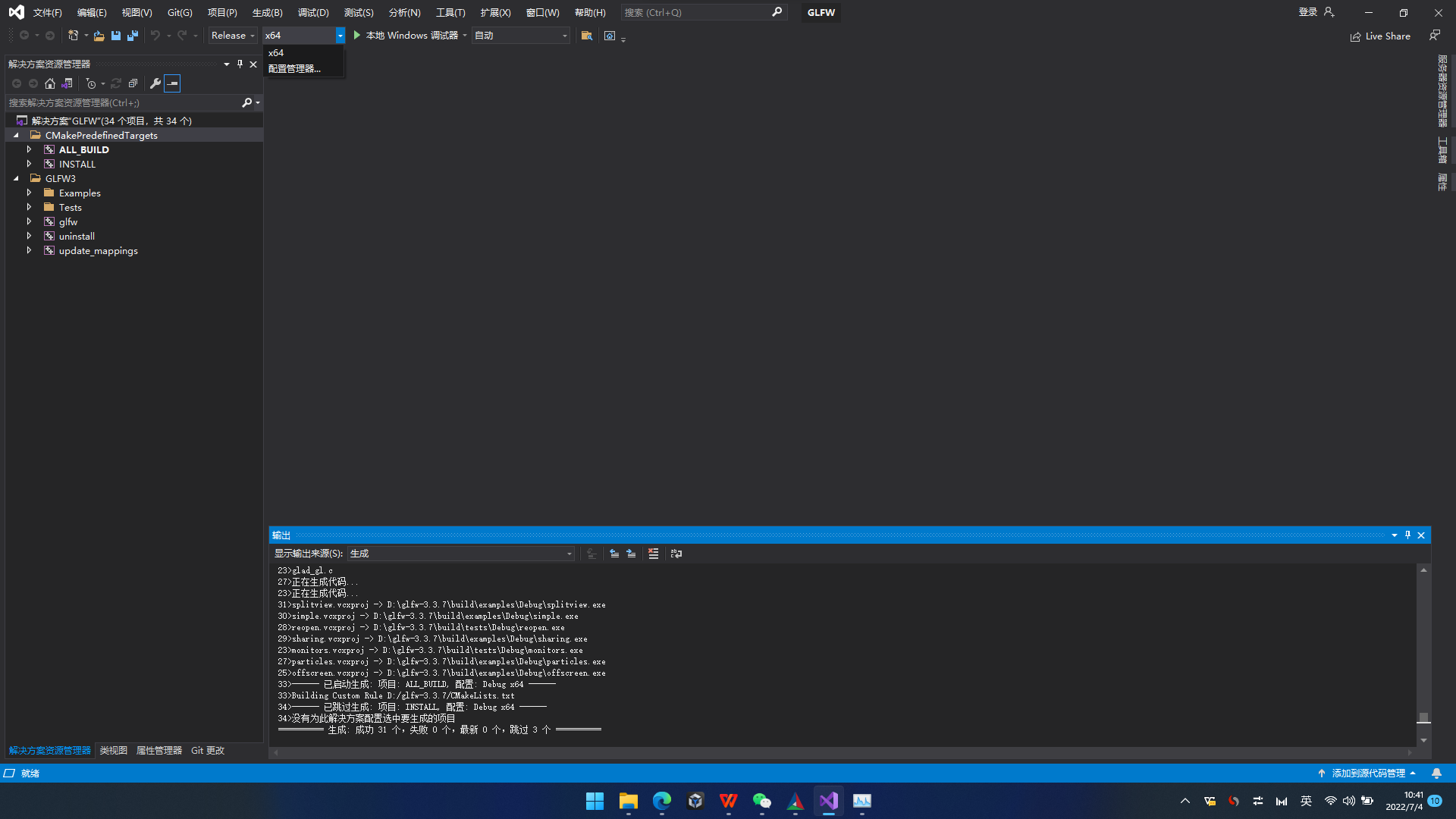Click 添加到源代码管理 in the status bar

tap(1367, 773)
